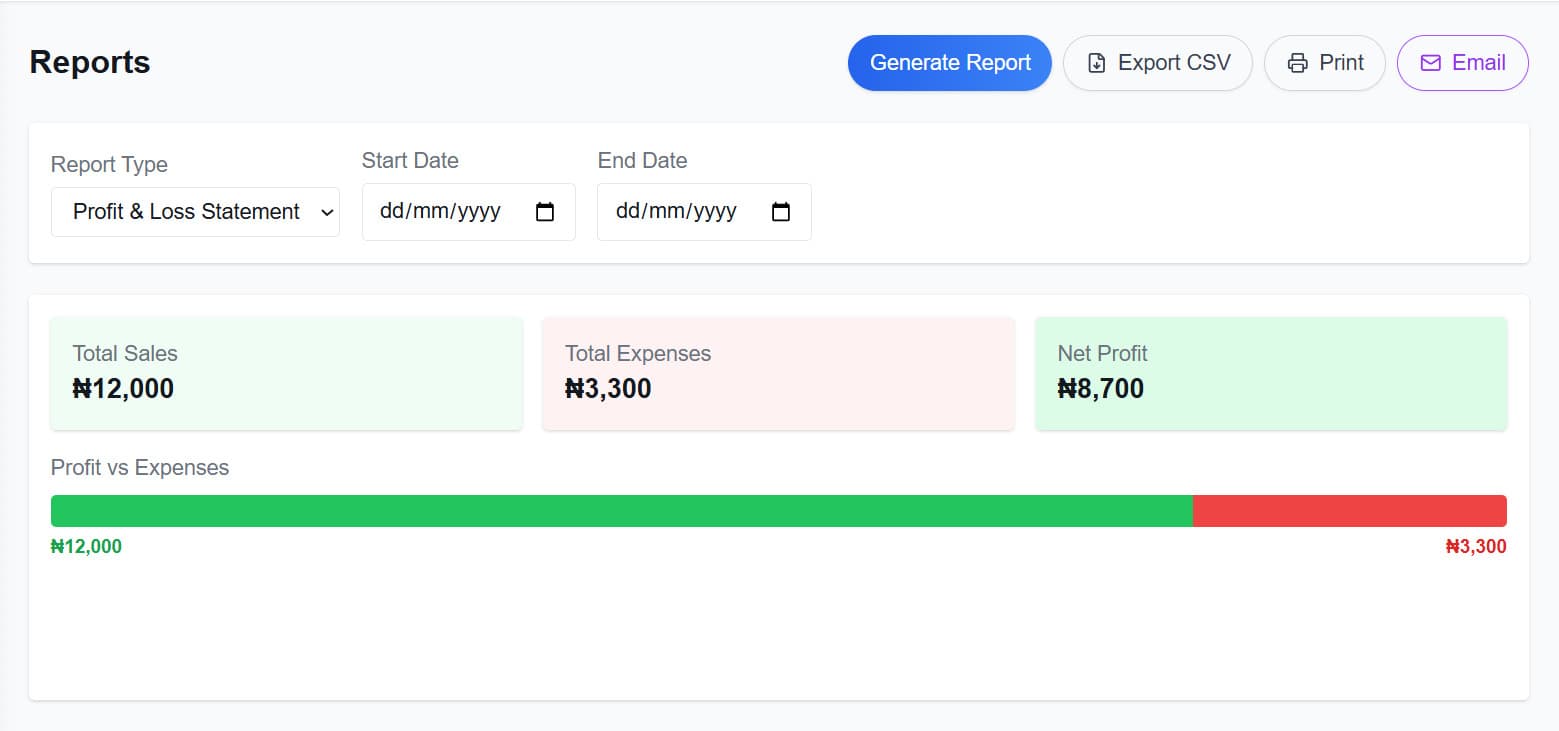The width and height of the screenshot is (1559, 731).
Task: Select the Total Expenses summary card
Action: click(778, 372)
